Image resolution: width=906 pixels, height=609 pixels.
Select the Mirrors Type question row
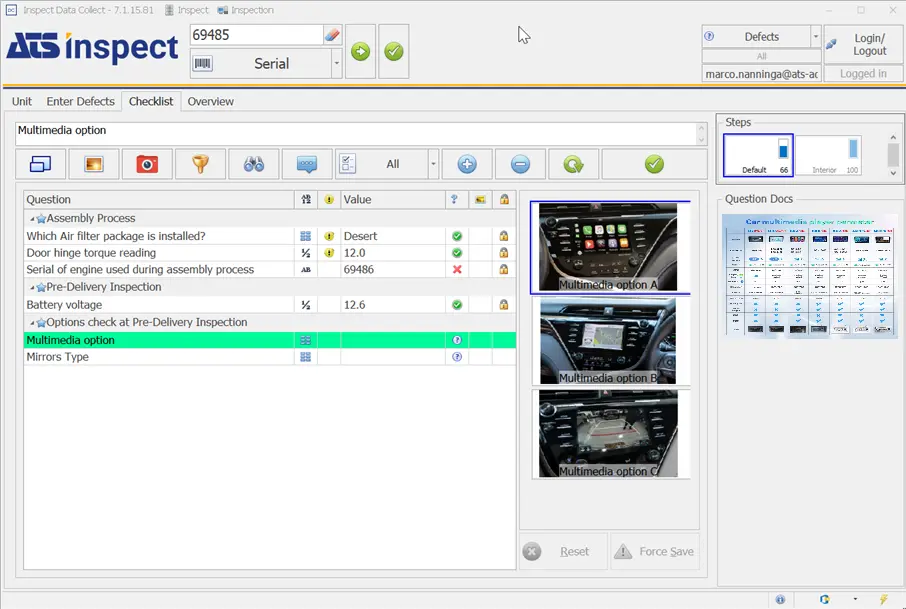(x=270, y=357)
